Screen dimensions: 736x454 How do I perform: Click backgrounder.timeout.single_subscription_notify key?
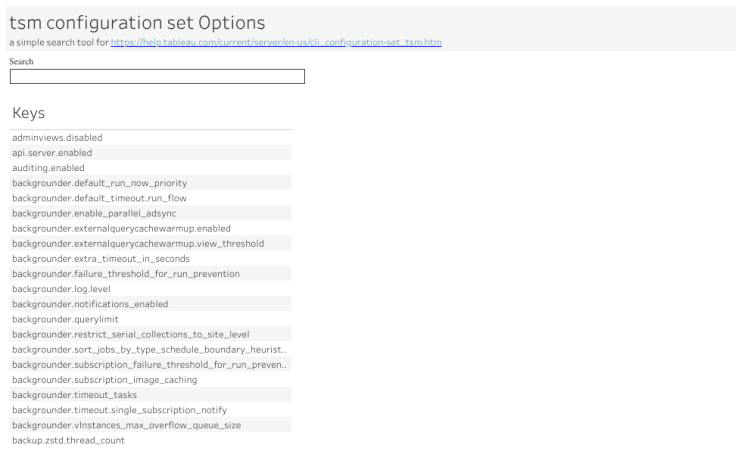point(119,410)
